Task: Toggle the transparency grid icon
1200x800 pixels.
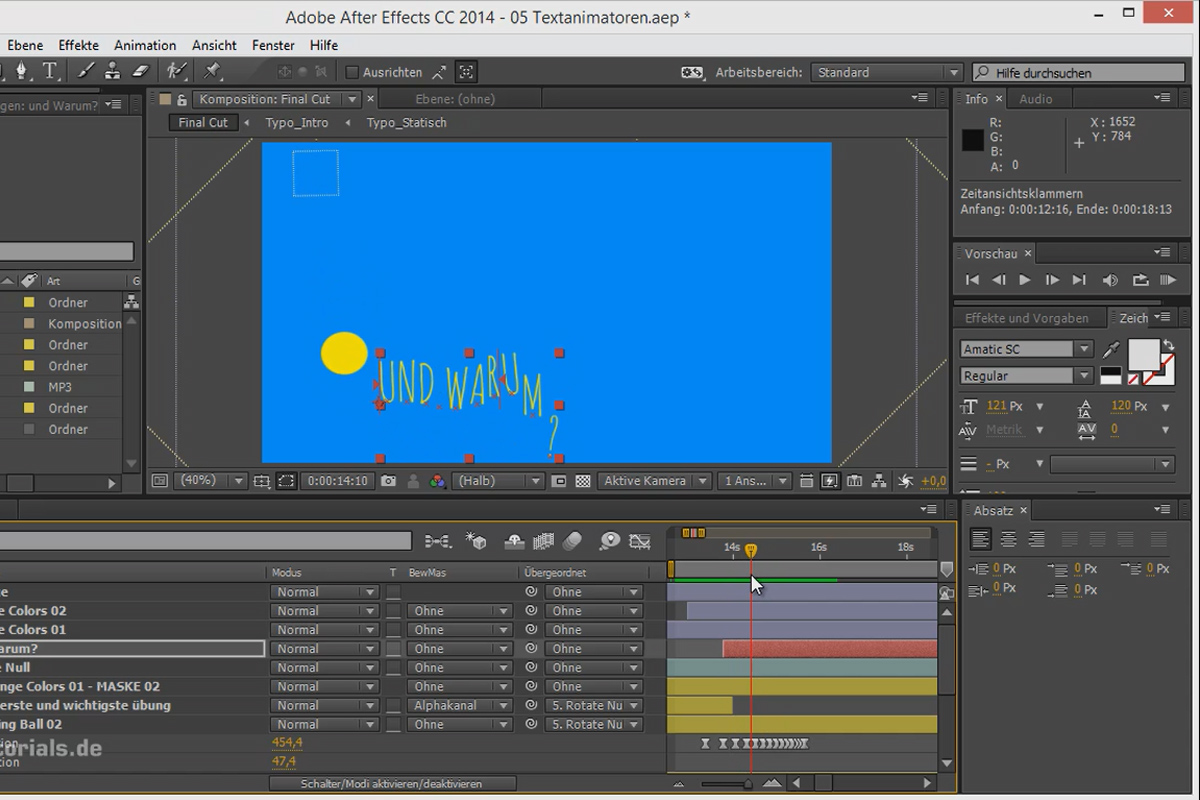Action: click(x=583, y=481)
